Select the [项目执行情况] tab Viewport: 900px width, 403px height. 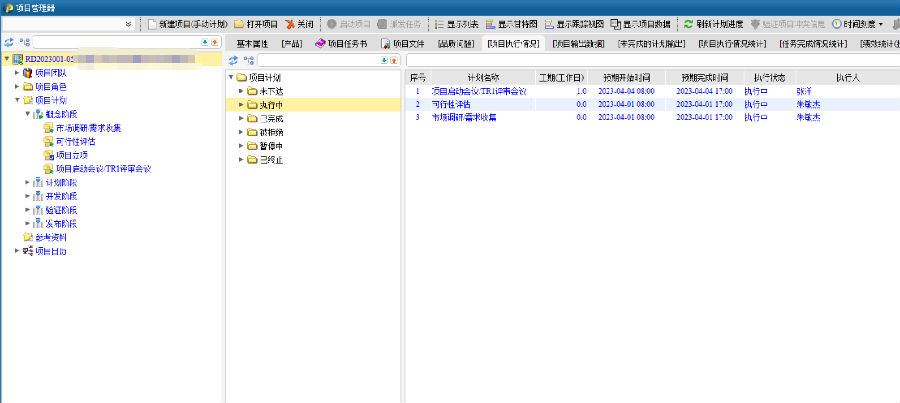513,44
